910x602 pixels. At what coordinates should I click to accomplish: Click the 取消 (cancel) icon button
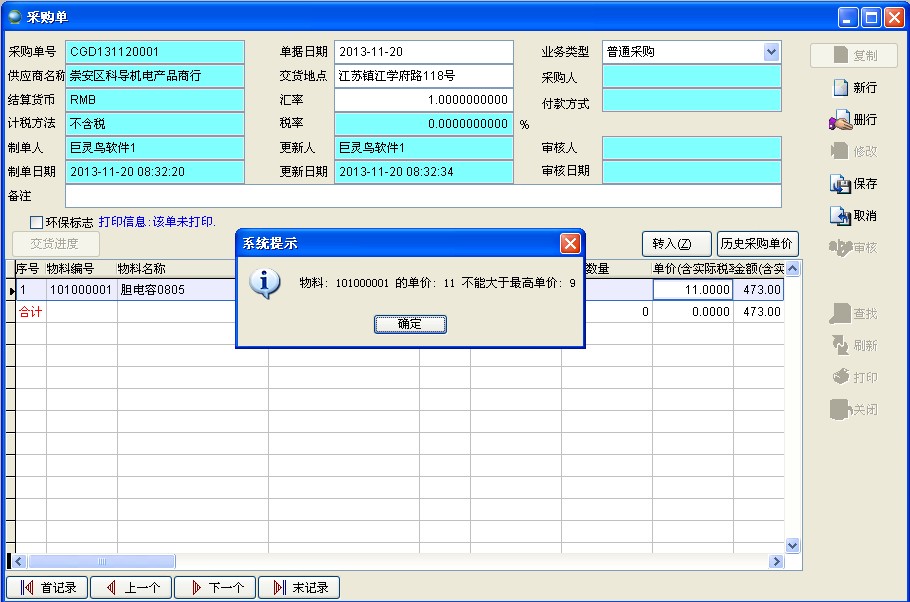point(853,216)
